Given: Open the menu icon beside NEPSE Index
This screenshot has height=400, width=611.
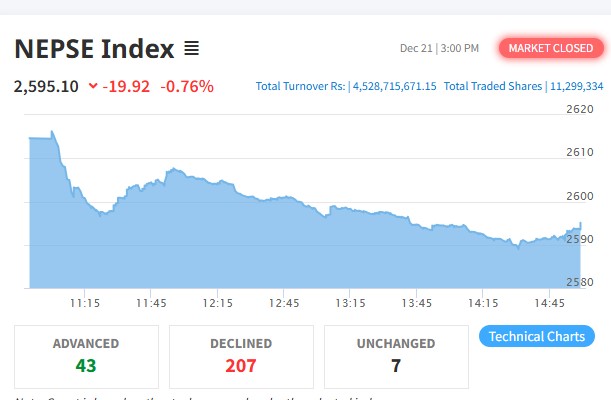Looking at the screenshot, I should (192, 48).
